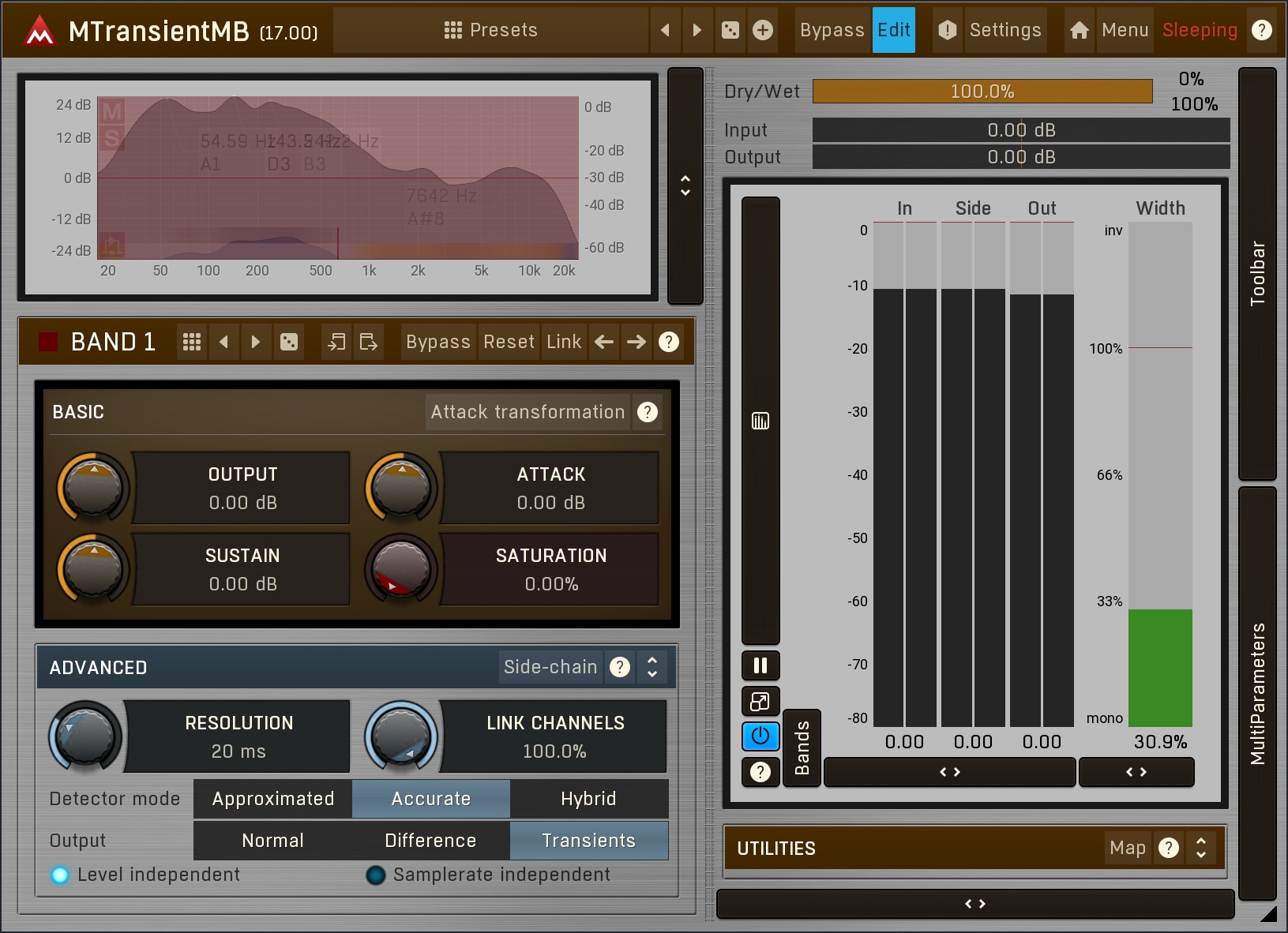The image size is (1288, 933).
Task: Enable the Level independent option
Action: [60, 875]
